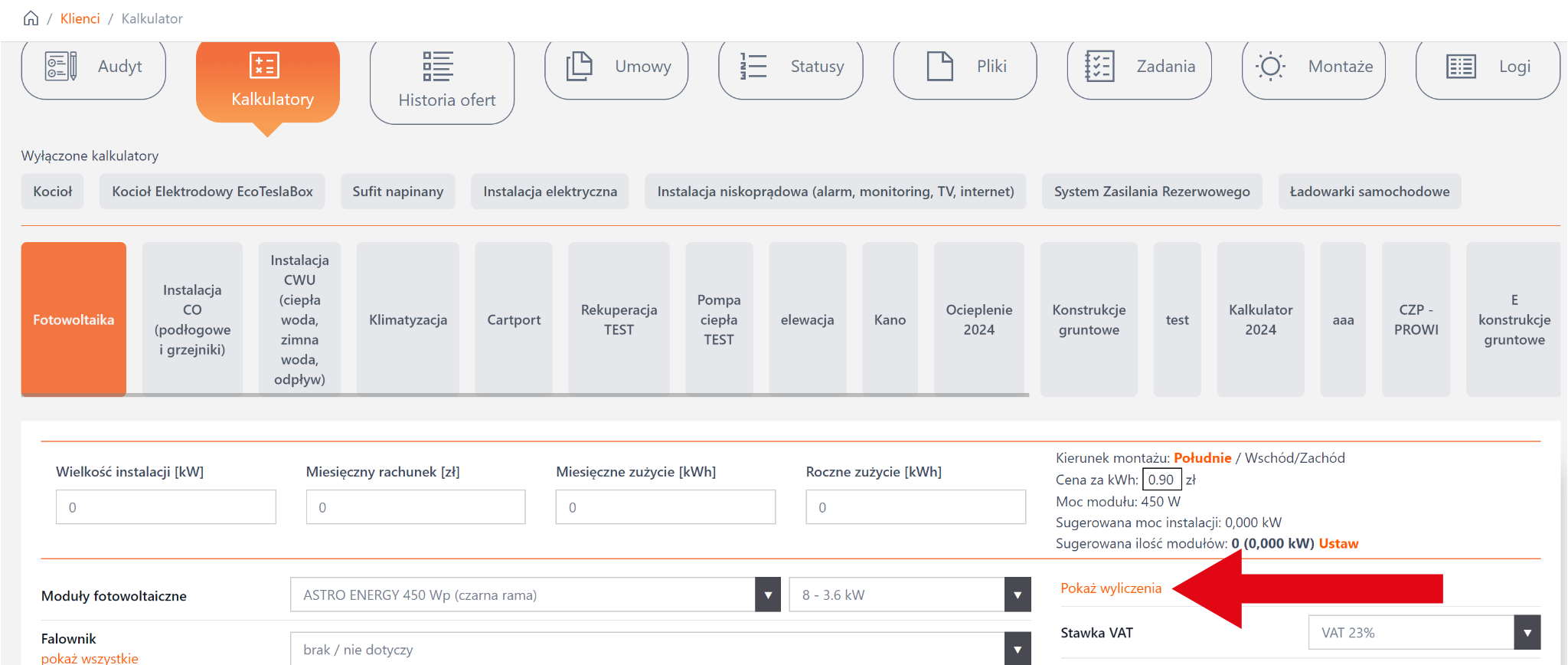This screenshot has height=665, width=1568.
Task: Open the Logi icon
Action: tap(1461, 67)
